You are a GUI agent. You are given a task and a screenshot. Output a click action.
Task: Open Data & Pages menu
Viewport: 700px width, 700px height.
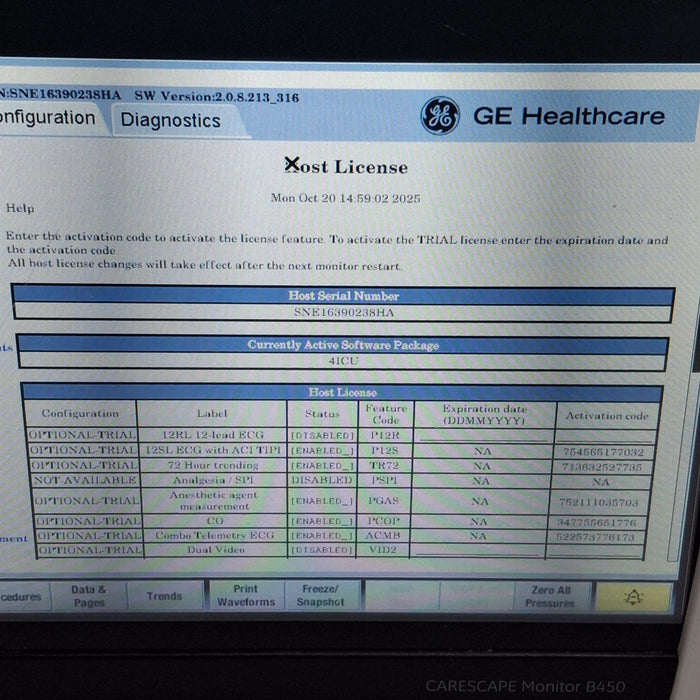pyautogui.click(x=89, y=596)
